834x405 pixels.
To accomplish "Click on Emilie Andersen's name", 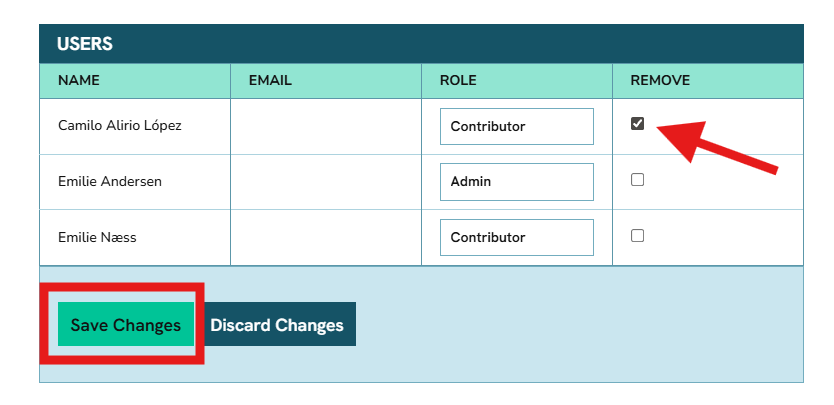I will [x=110, y=182].
